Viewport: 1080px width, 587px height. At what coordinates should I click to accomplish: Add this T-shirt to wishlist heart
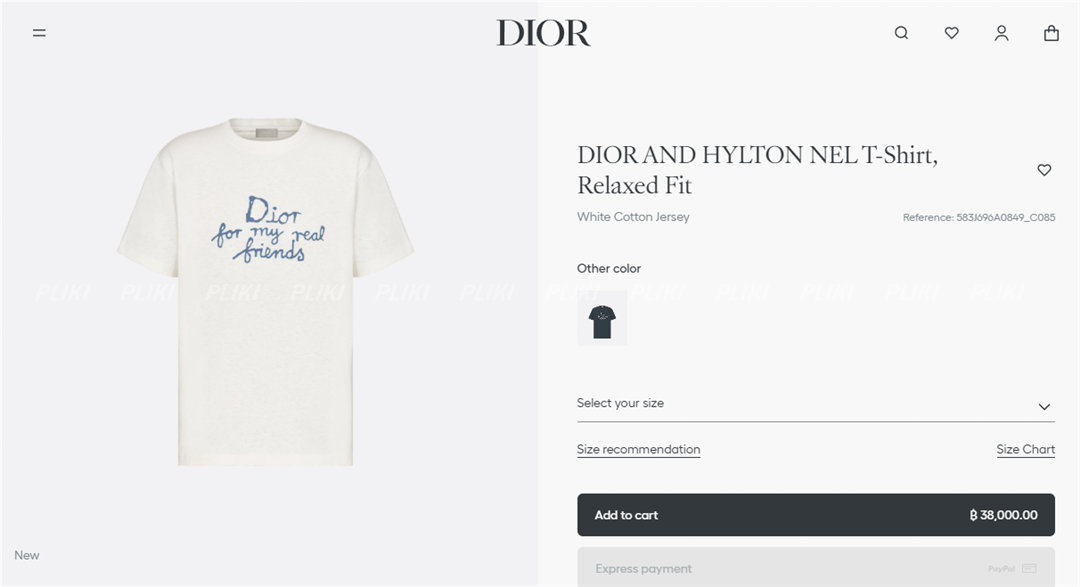pyautogui.click(x=1044, y=169)
